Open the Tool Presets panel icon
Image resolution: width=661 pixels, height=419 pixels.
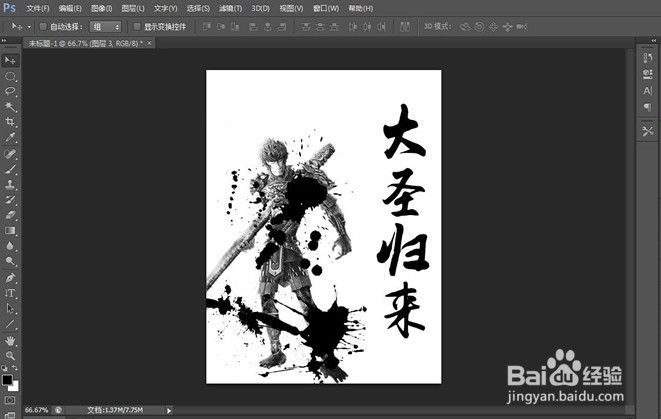pyautogui.click(x=648, y=131)
